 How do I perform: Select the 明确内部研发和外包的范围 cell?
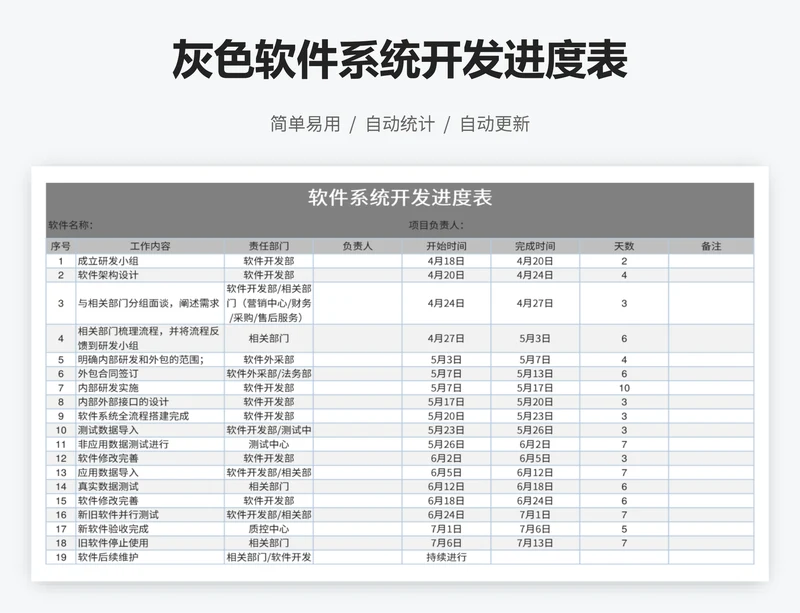click(x=150, y=359)
